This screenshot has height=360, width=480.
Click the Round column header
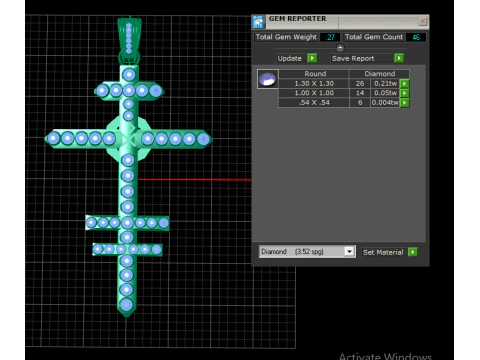click(x=314, y=74)
